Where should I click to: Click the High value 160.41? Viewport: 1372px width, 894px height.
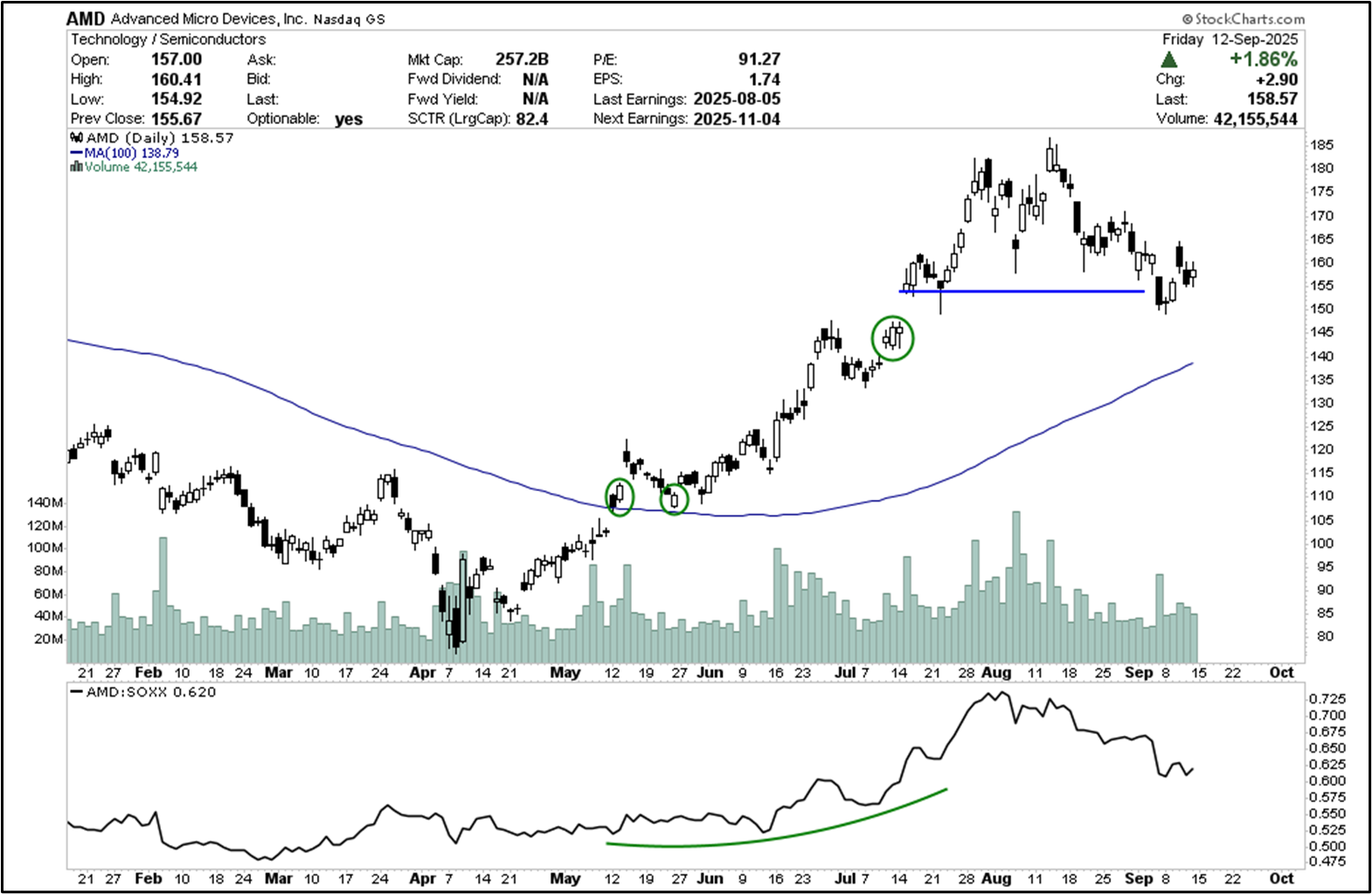click(x=177, y=80)
